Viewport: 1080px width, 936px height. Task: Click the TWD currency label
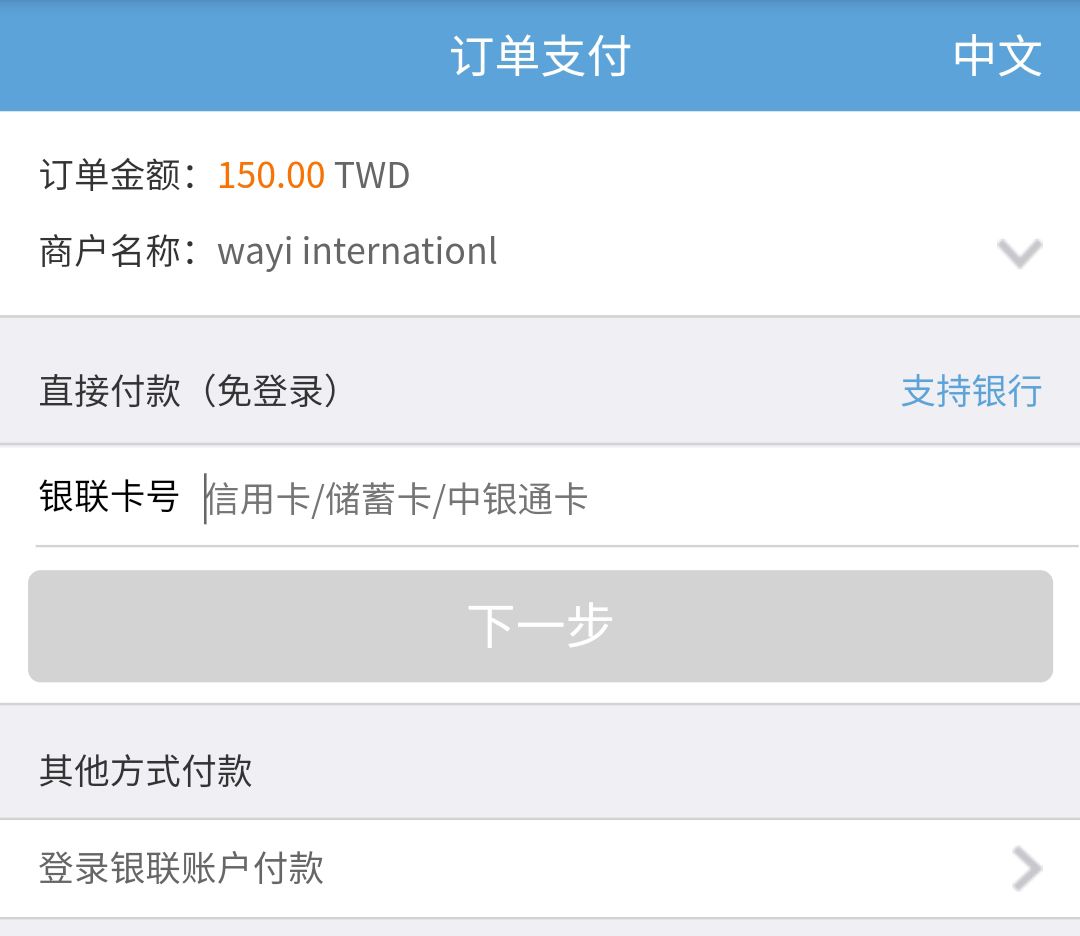(x=372, y=176)
